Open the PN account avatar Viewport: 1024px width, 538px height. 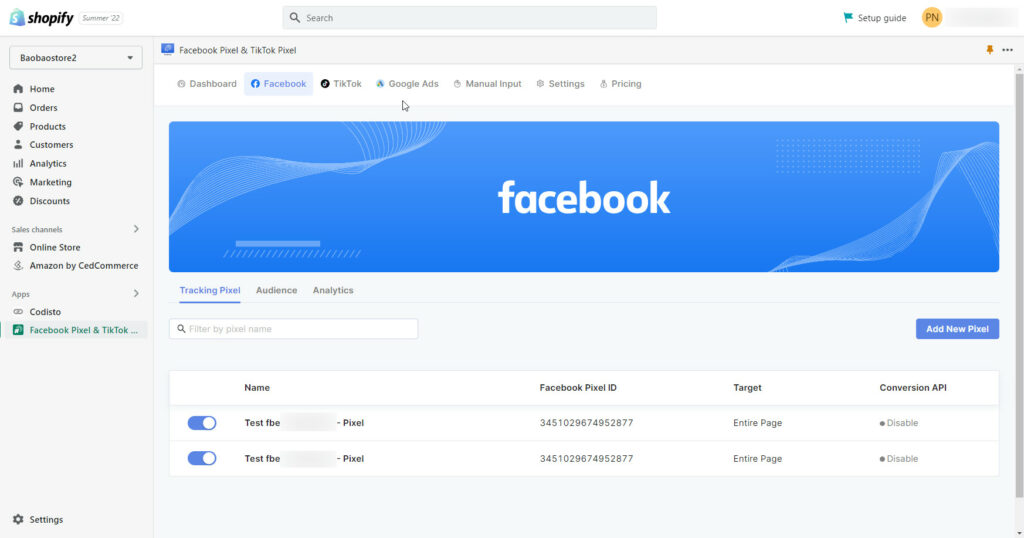(x=932, y=18)
